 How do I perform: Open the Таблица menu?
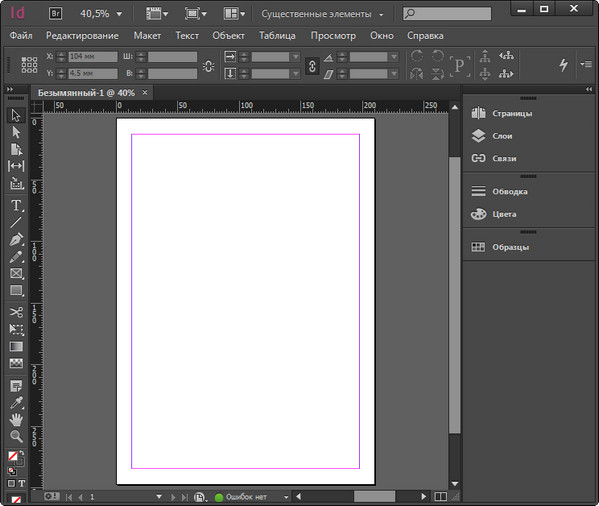point(277,36)
